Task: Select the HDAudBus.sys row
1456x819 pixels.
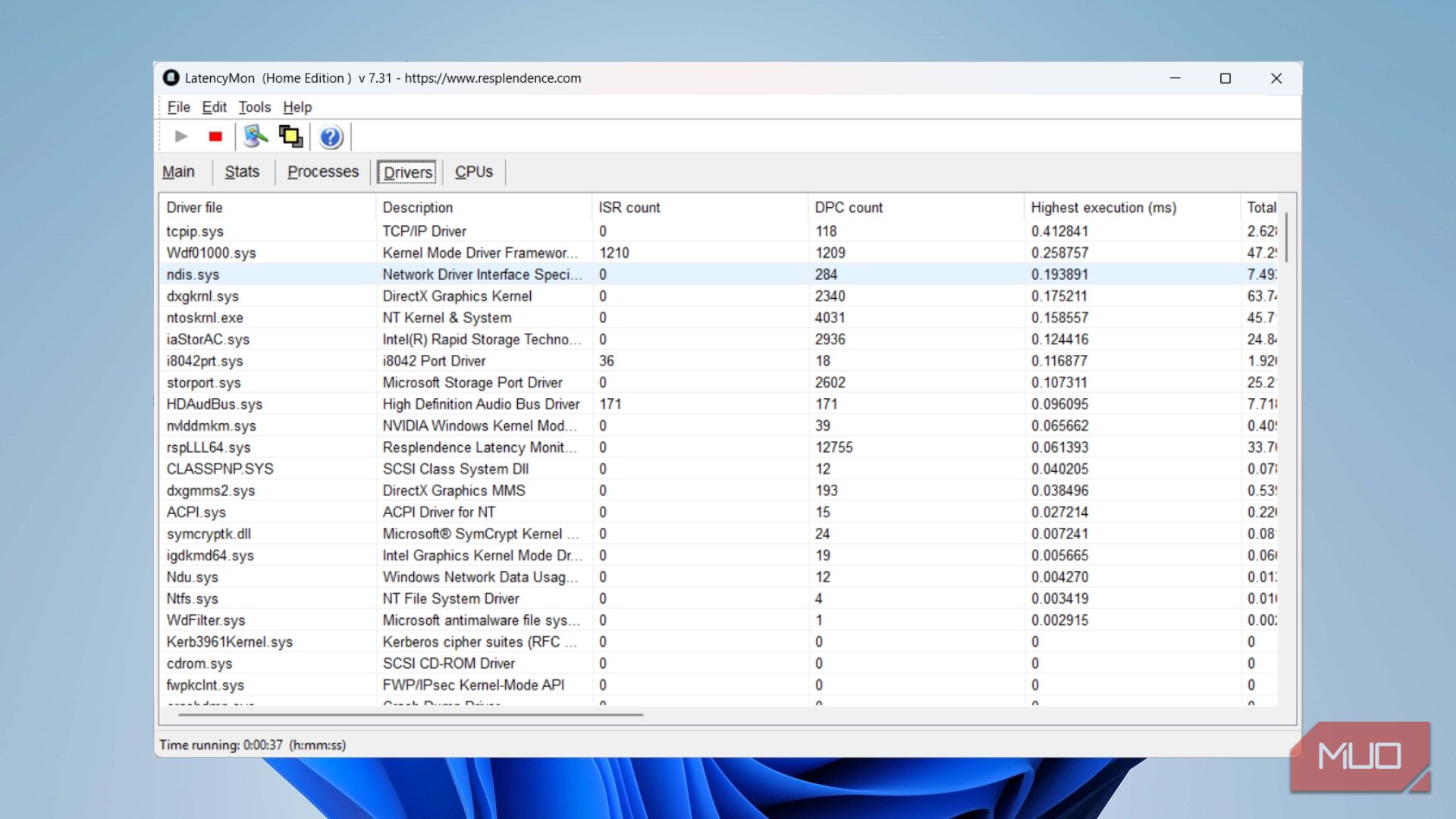Action: click(718, 403)
